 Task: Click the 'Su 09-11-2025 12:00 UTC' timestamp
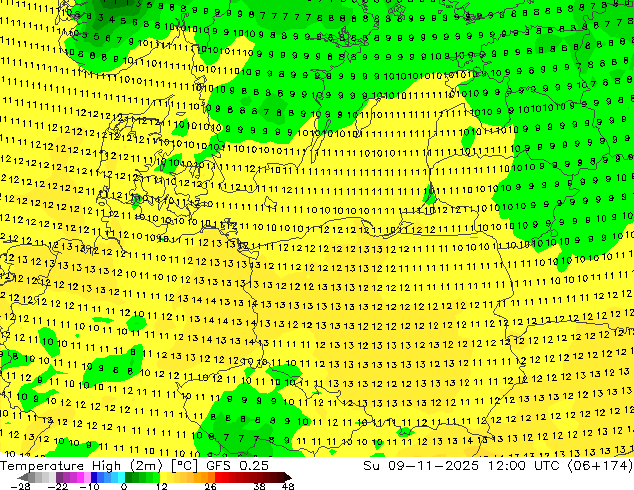461,466
